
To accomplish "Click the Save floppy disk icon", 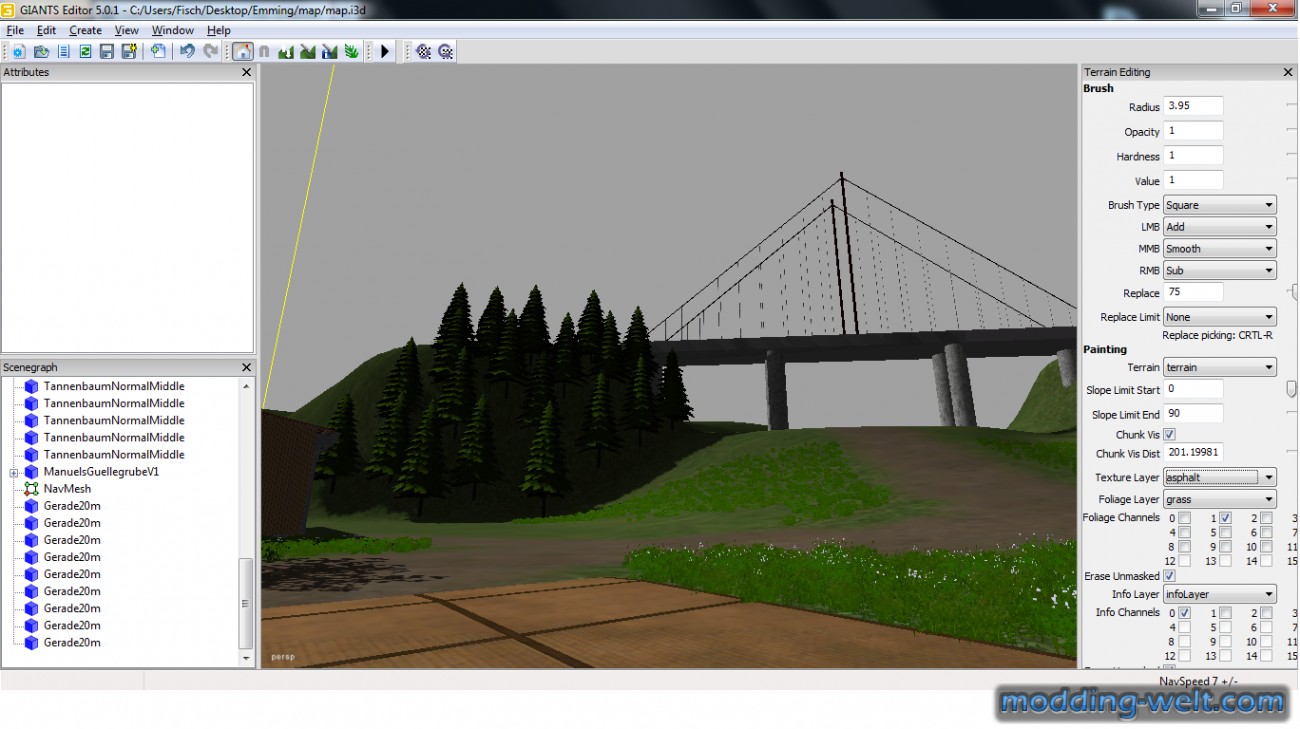I will pos(107,51).
